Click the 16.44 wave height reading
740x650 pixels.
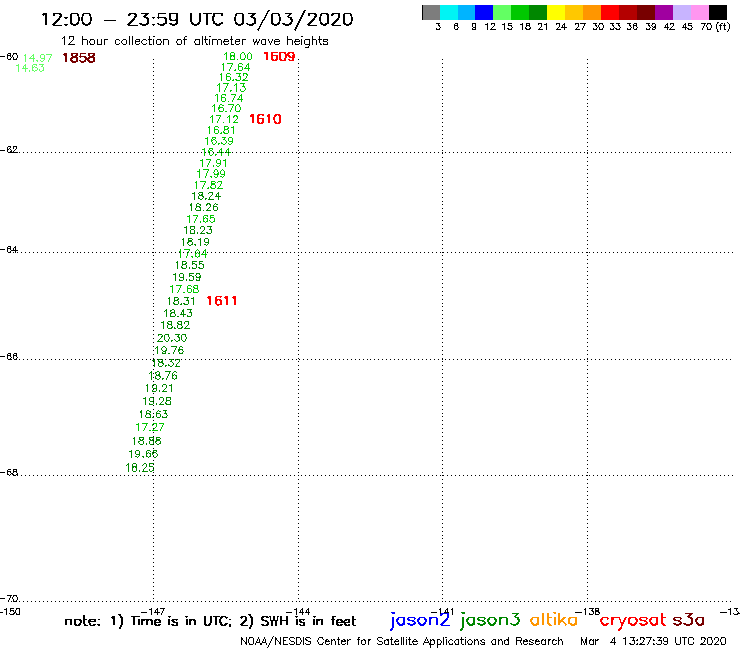click(216, 152)
